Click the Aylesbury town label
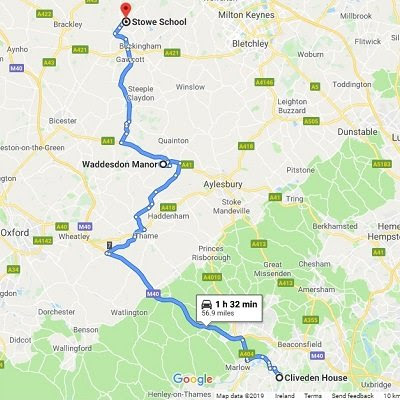Image resolution: width=400 pixels, height=400 pixels. pos(223,184)
